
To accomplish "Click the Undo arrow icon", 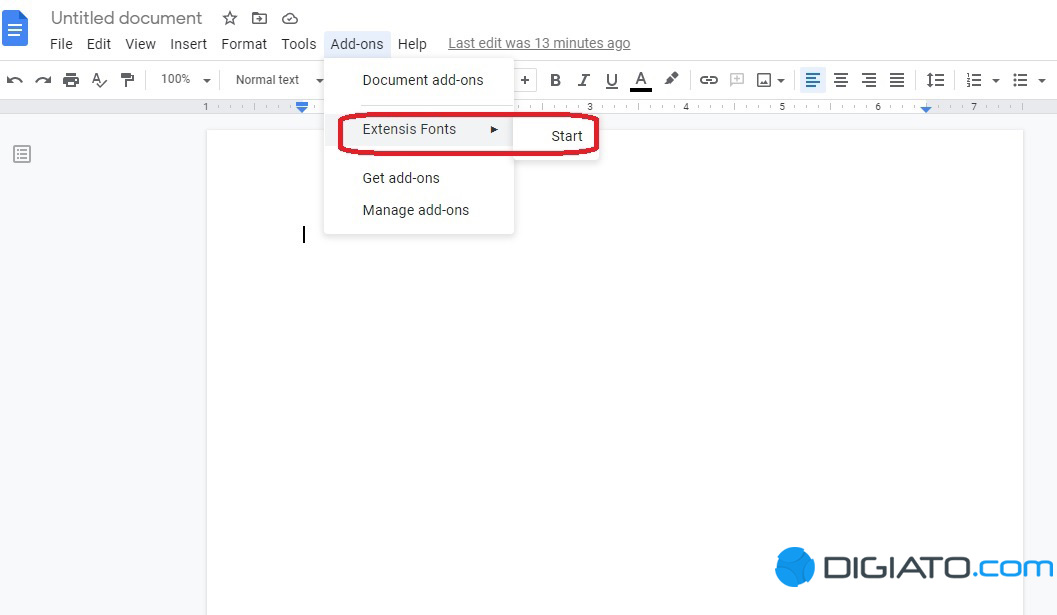I will click(x=15, y=80).
